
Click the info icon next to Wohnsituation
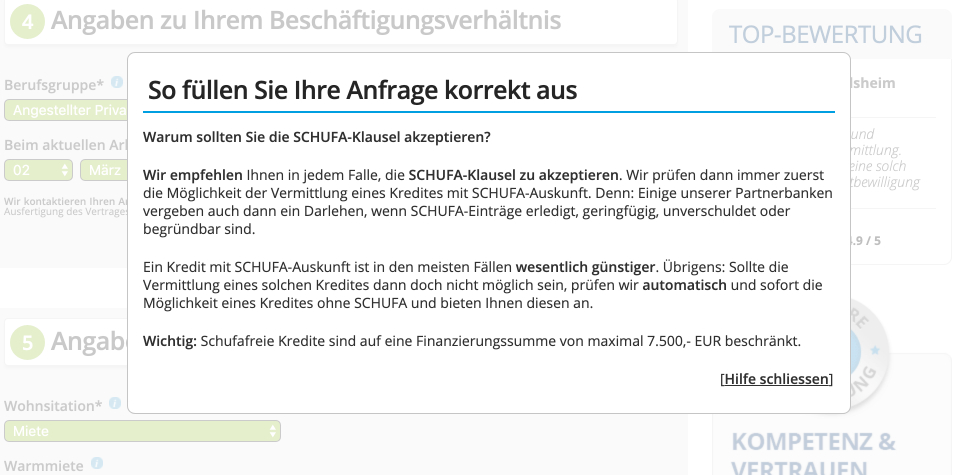(x=115, y=403)
